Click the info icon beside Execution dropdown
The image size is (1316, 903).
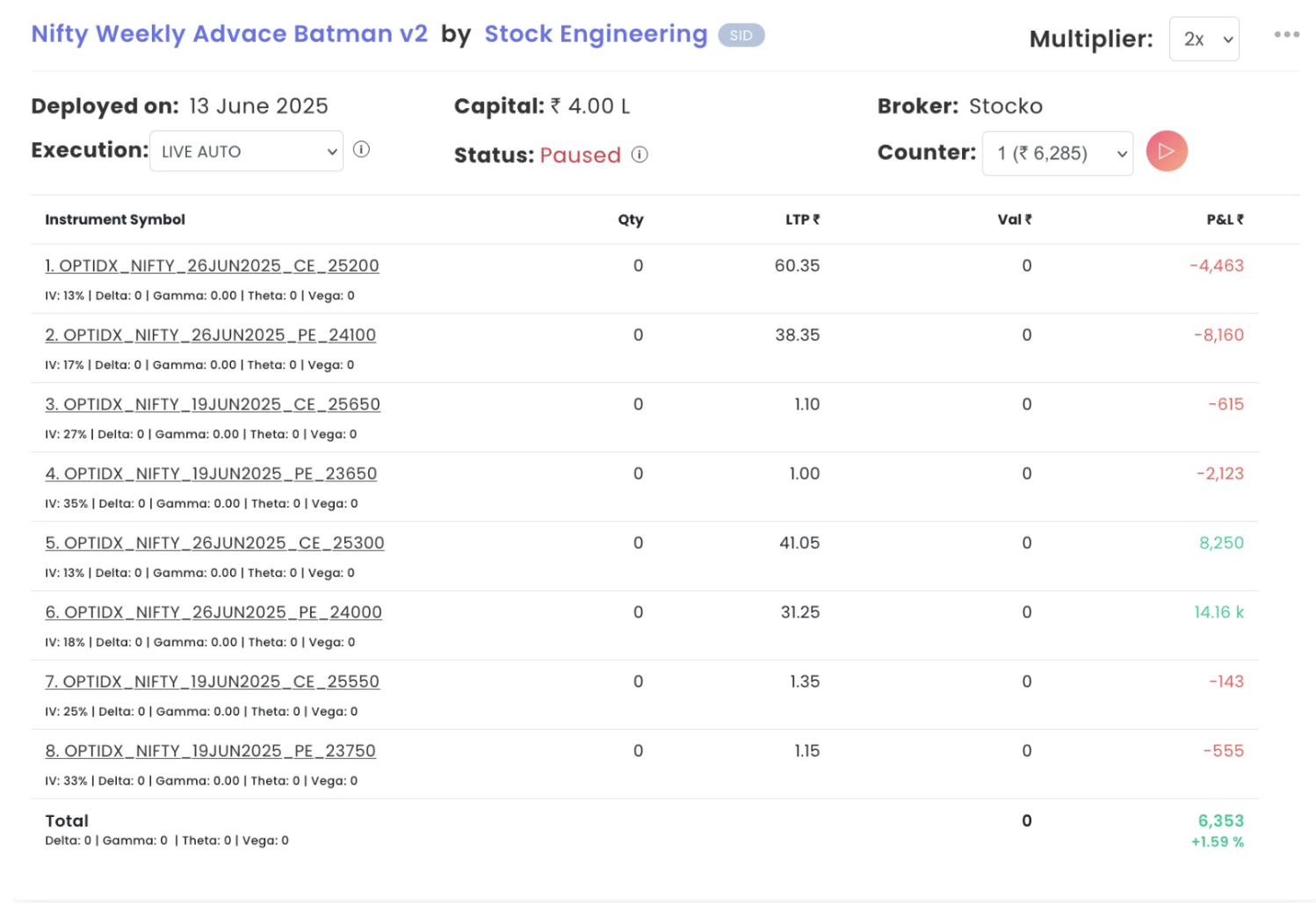361,149
